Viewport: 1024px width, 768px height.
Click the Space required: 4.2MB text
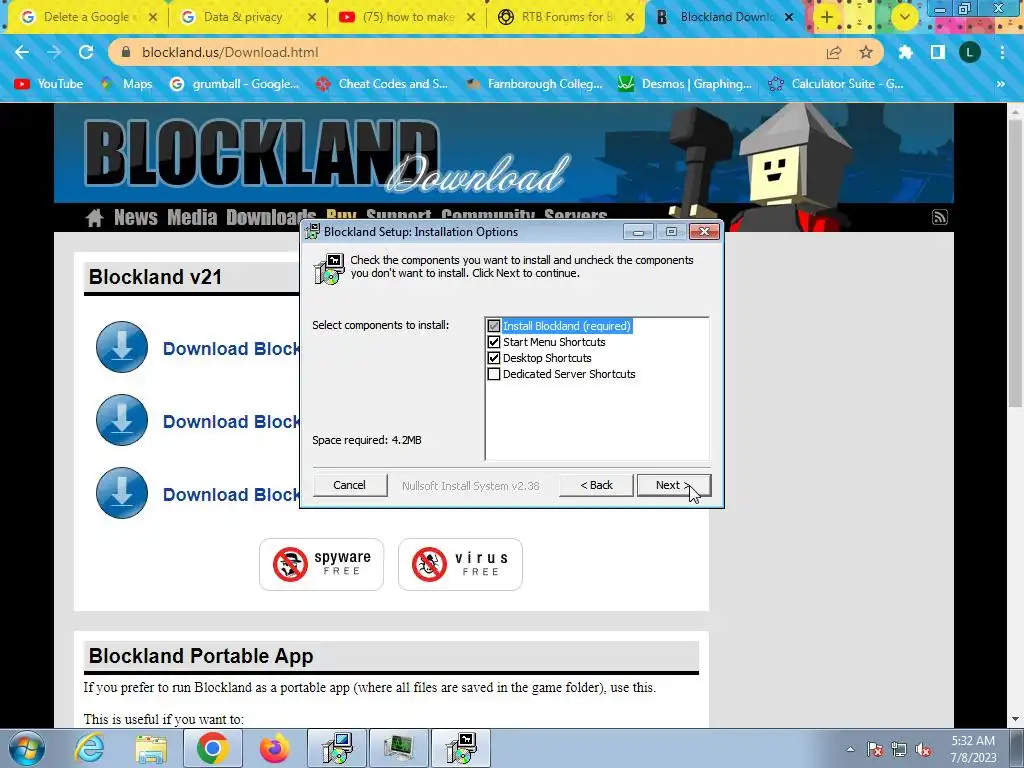point(367,440)
